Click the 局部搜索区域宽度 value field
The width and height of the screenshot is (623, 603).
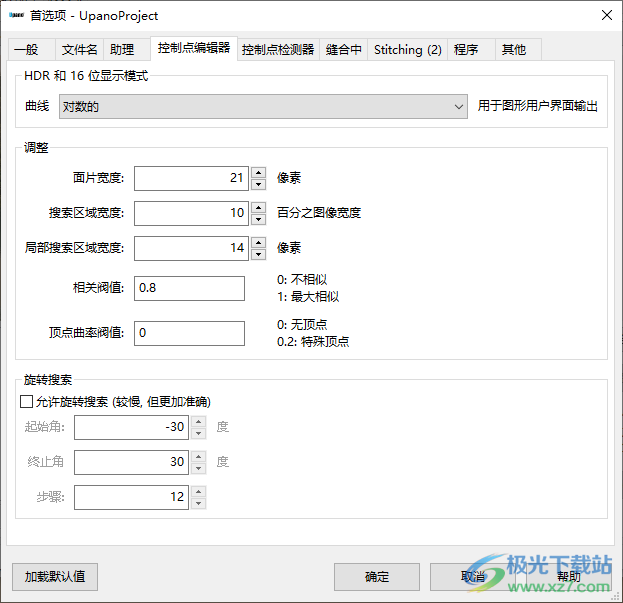[192, 248]
